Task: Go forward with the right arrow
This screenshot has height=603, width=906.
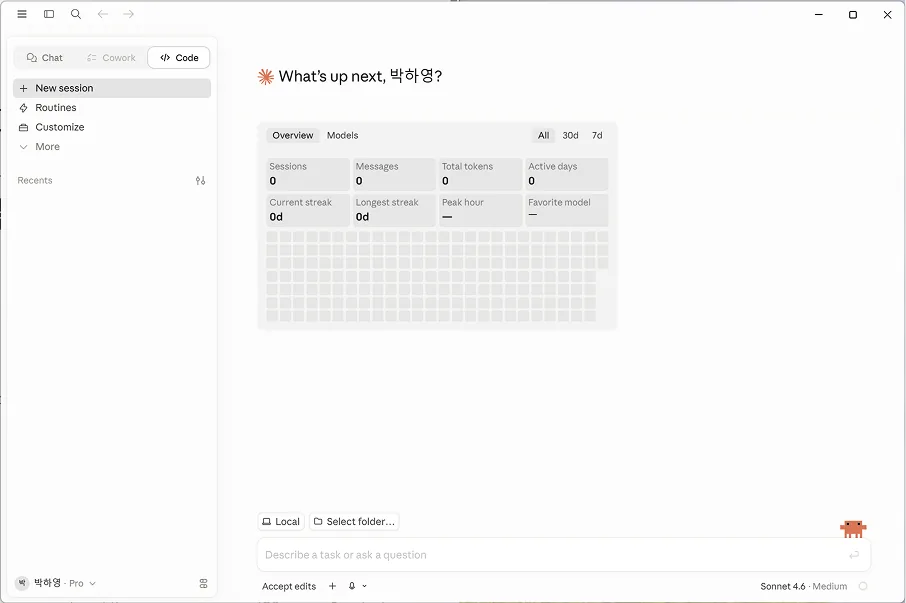Action: 128,14
